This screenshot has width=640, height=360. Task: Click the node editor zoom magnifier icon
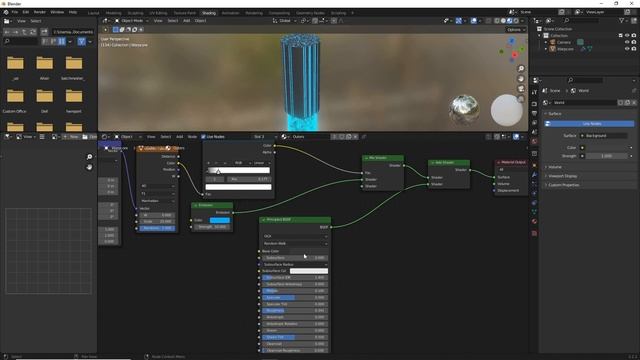point(89,157)
